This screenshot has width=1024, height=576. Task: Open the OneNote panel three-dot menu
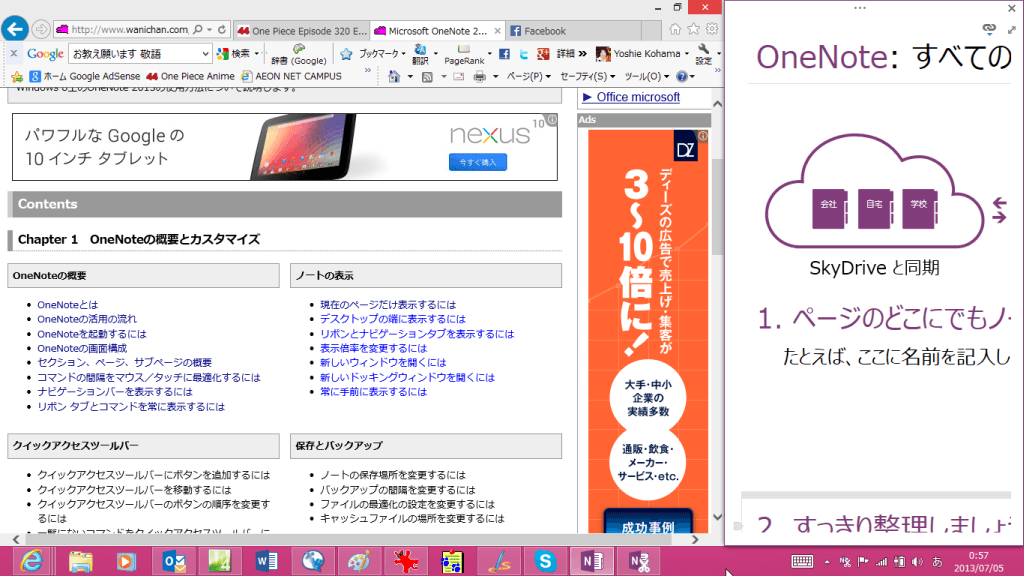[x=860, y=8]
